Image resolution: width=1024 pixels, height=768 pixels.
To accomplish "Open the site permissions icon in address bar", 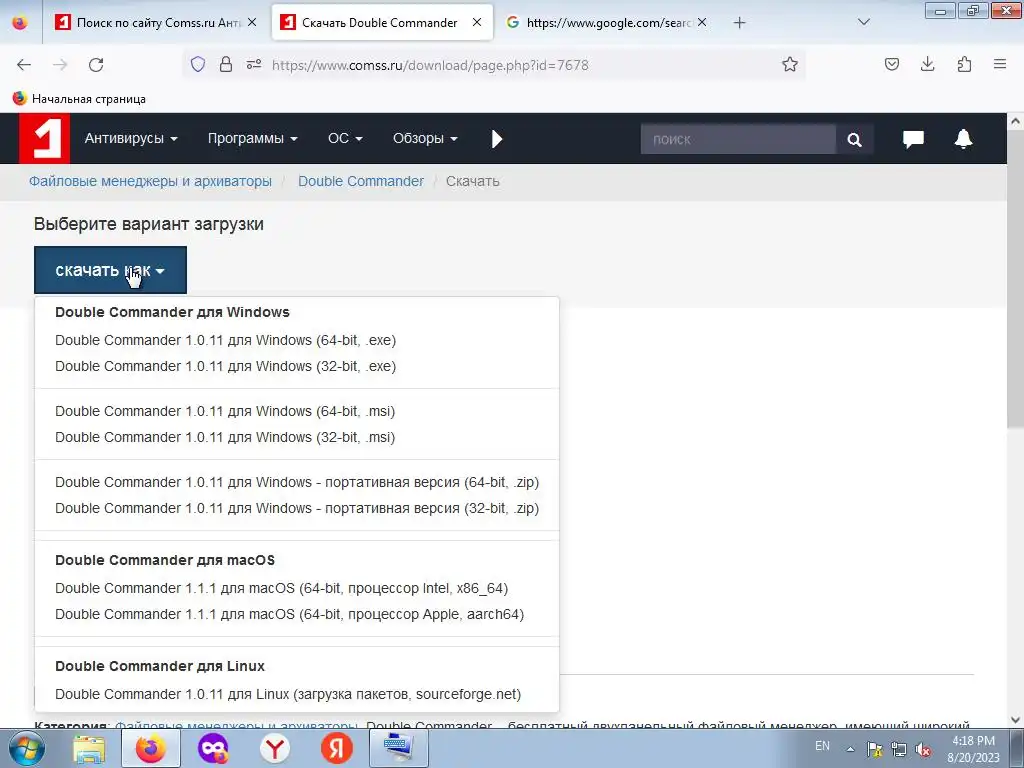I will [254, 64].
